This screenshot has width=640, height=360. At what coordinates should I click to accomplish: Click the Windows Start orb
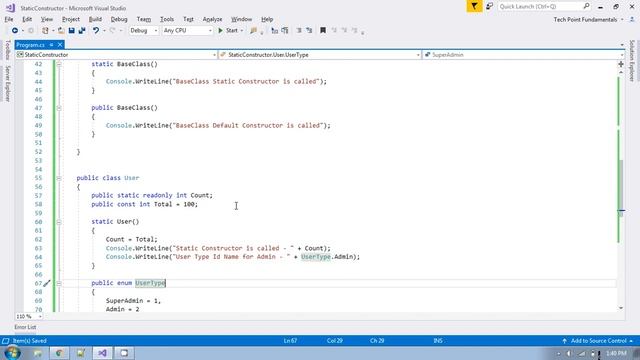click(12, 353)
